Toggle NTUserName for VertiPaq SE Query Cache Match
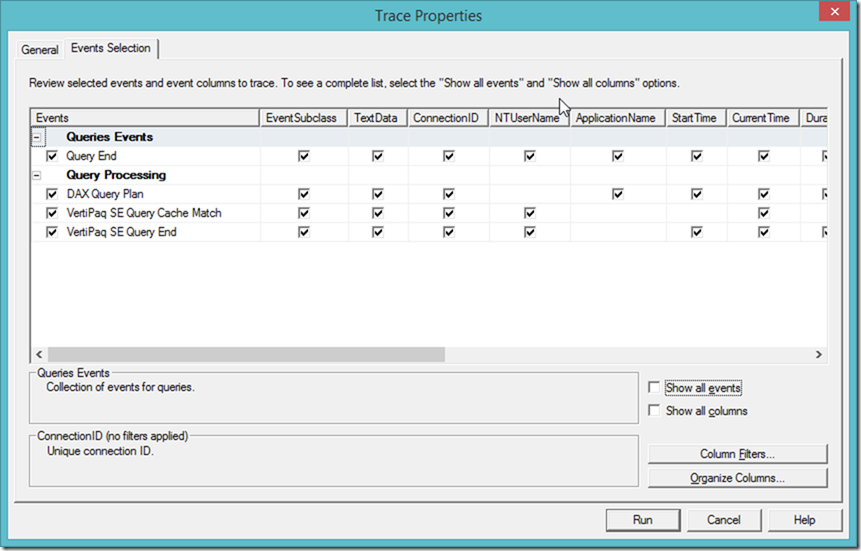 click(529, 213)
